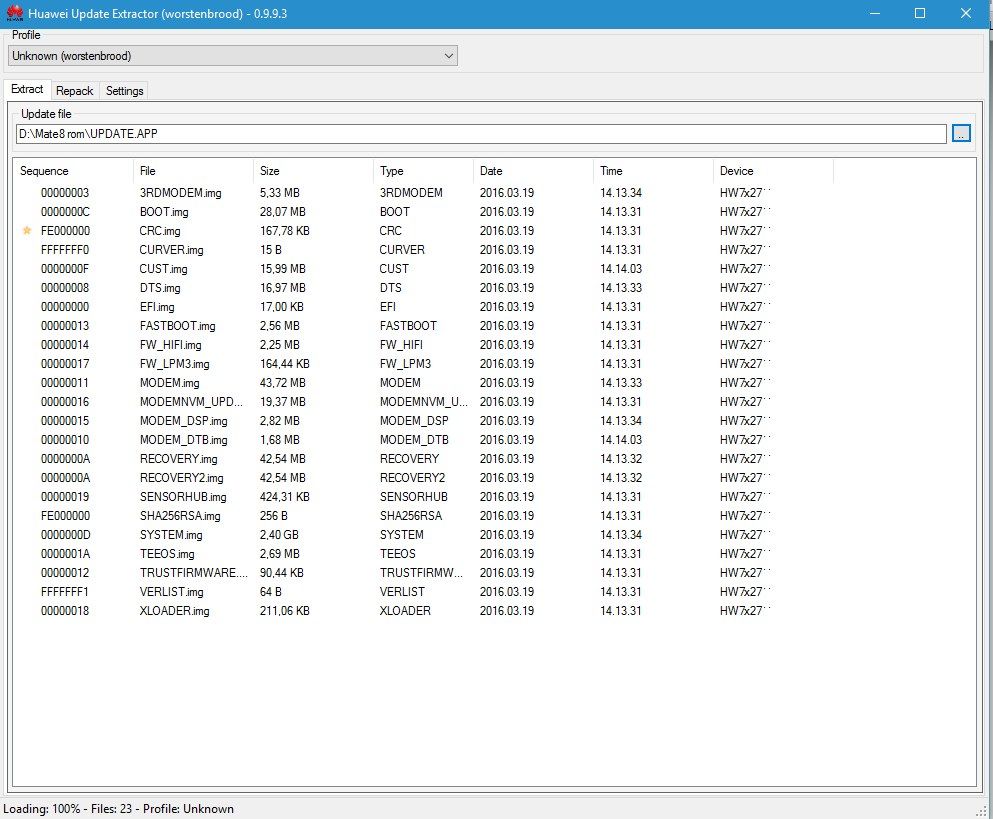Switch to the Extract tab
993x819 pixels.
(27, 89)
